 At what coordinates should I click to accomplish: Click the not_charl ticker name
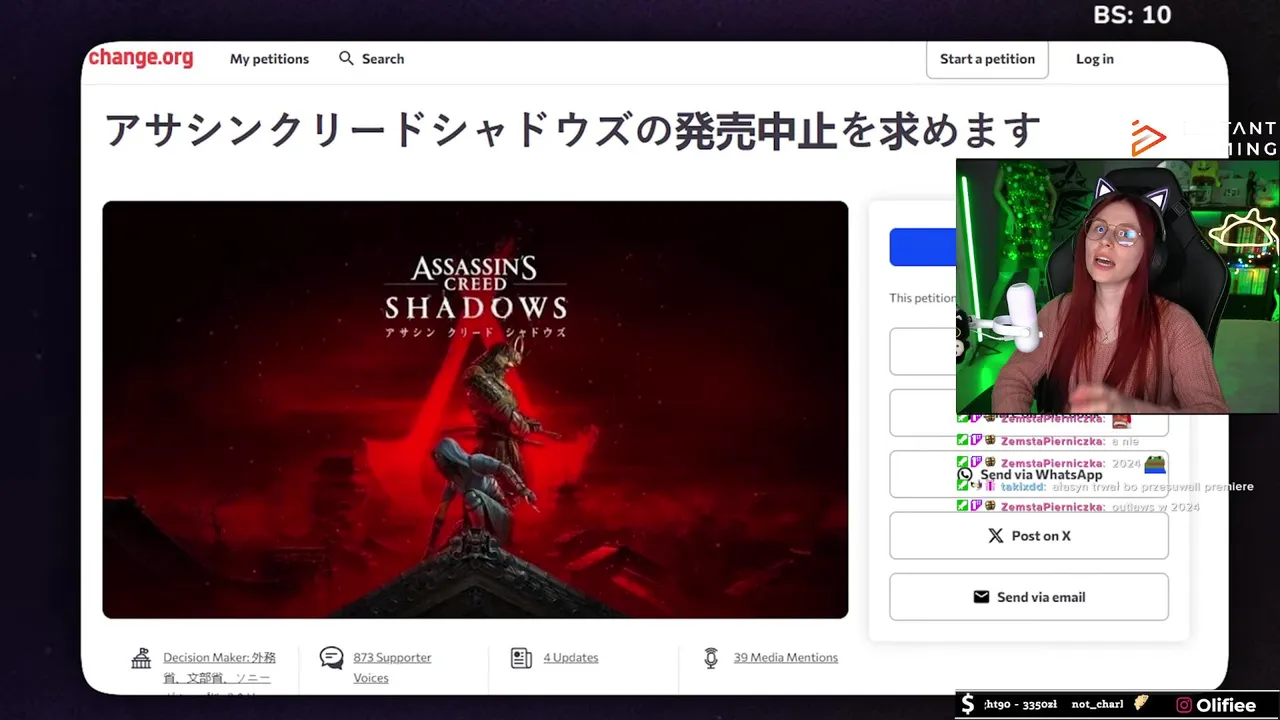1097,705
